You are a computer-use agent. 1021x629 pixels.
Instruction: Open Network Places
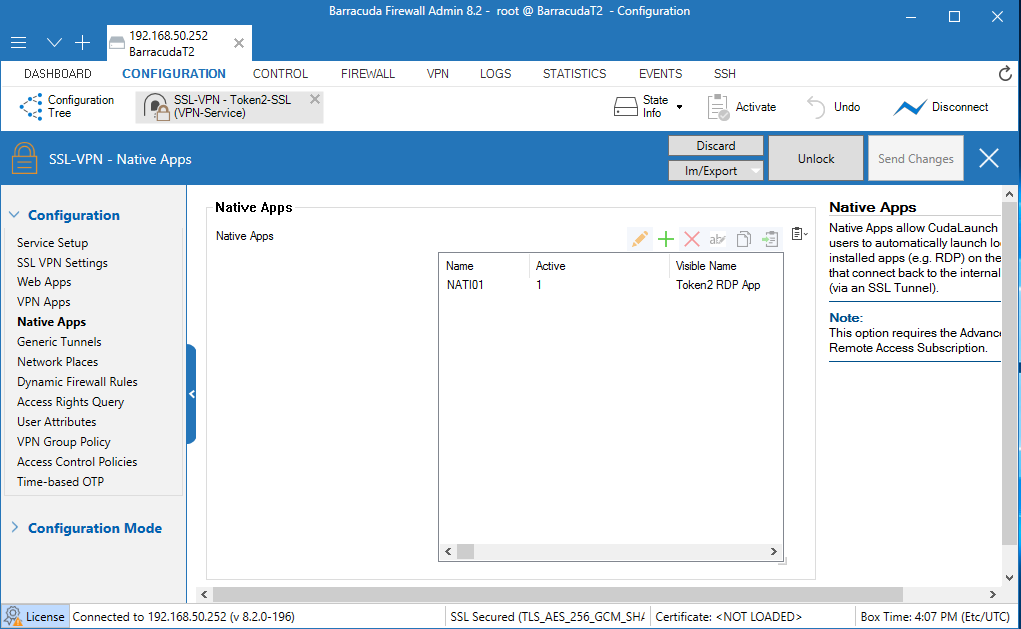coord(57,362)
